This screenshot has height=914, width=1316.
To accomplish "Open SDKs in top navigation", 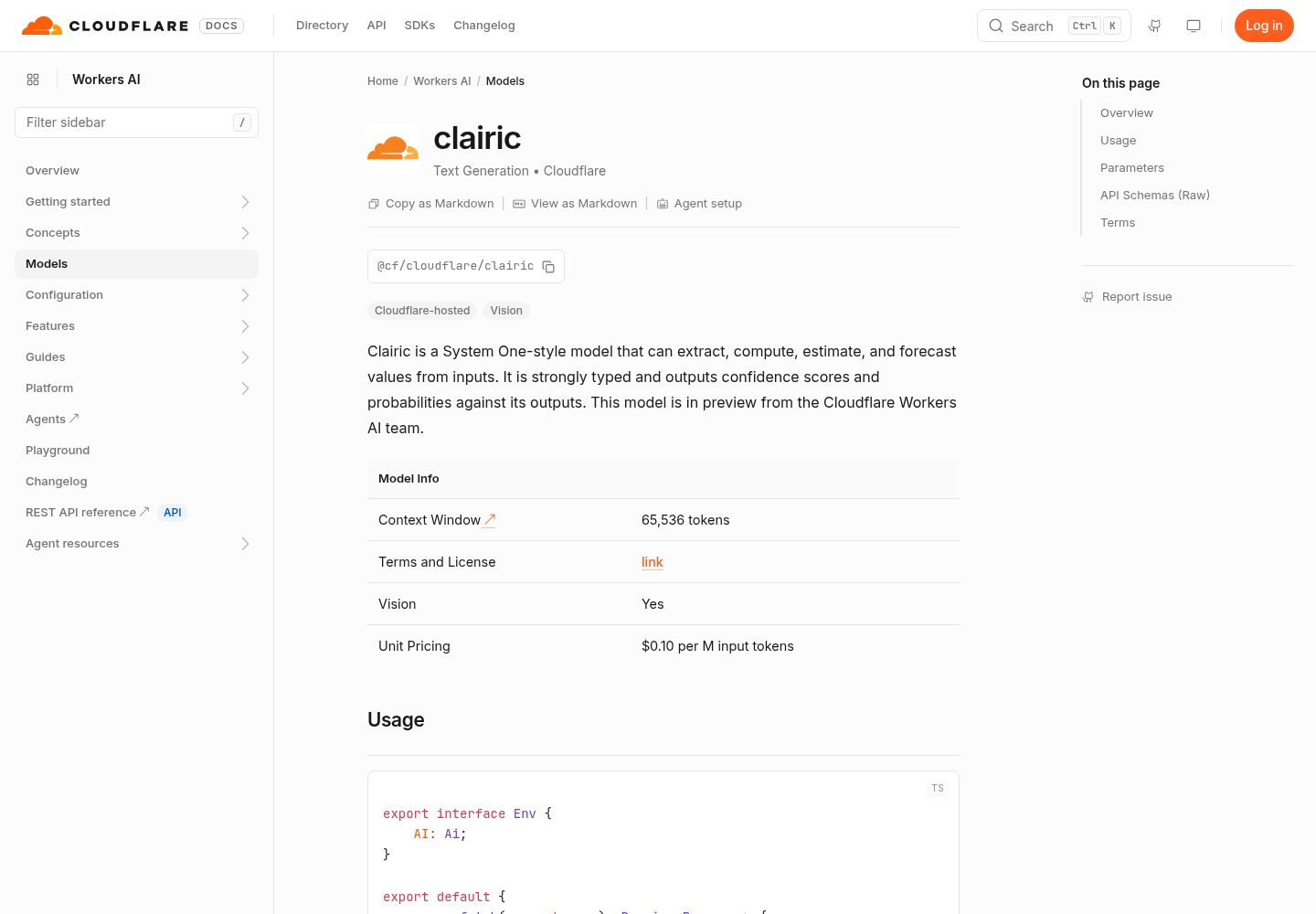I will click(x=419, y=26).
